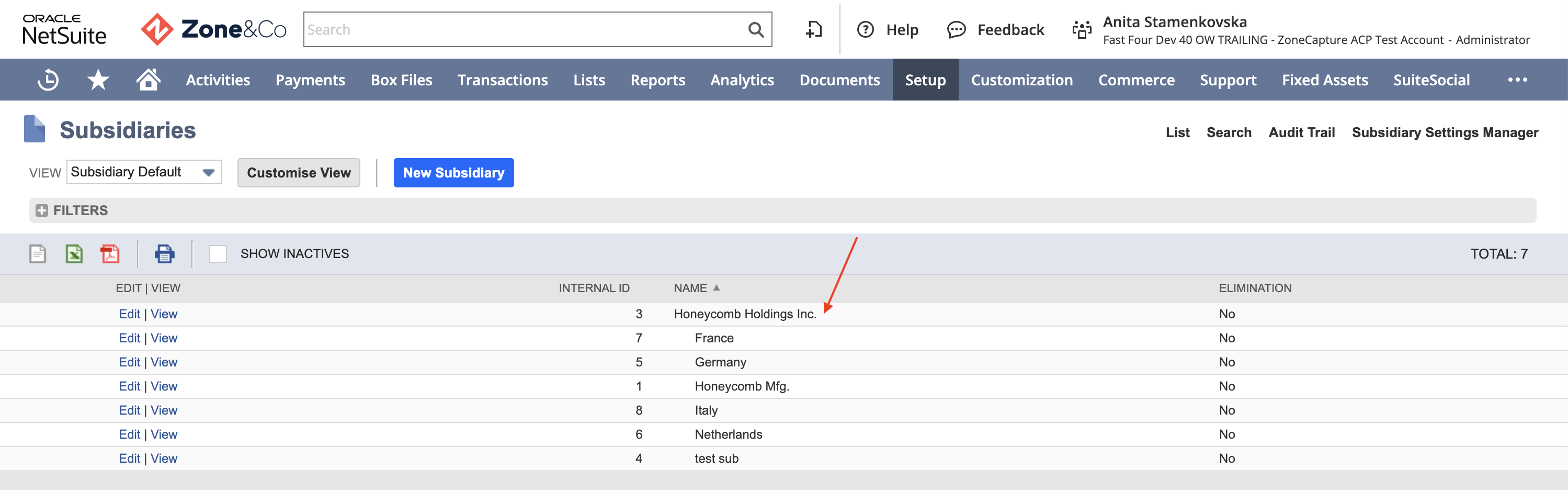The height and width of the screenshot is (490, 1568).
Task: Export list as CSV file icon
Action: (38, 253)
